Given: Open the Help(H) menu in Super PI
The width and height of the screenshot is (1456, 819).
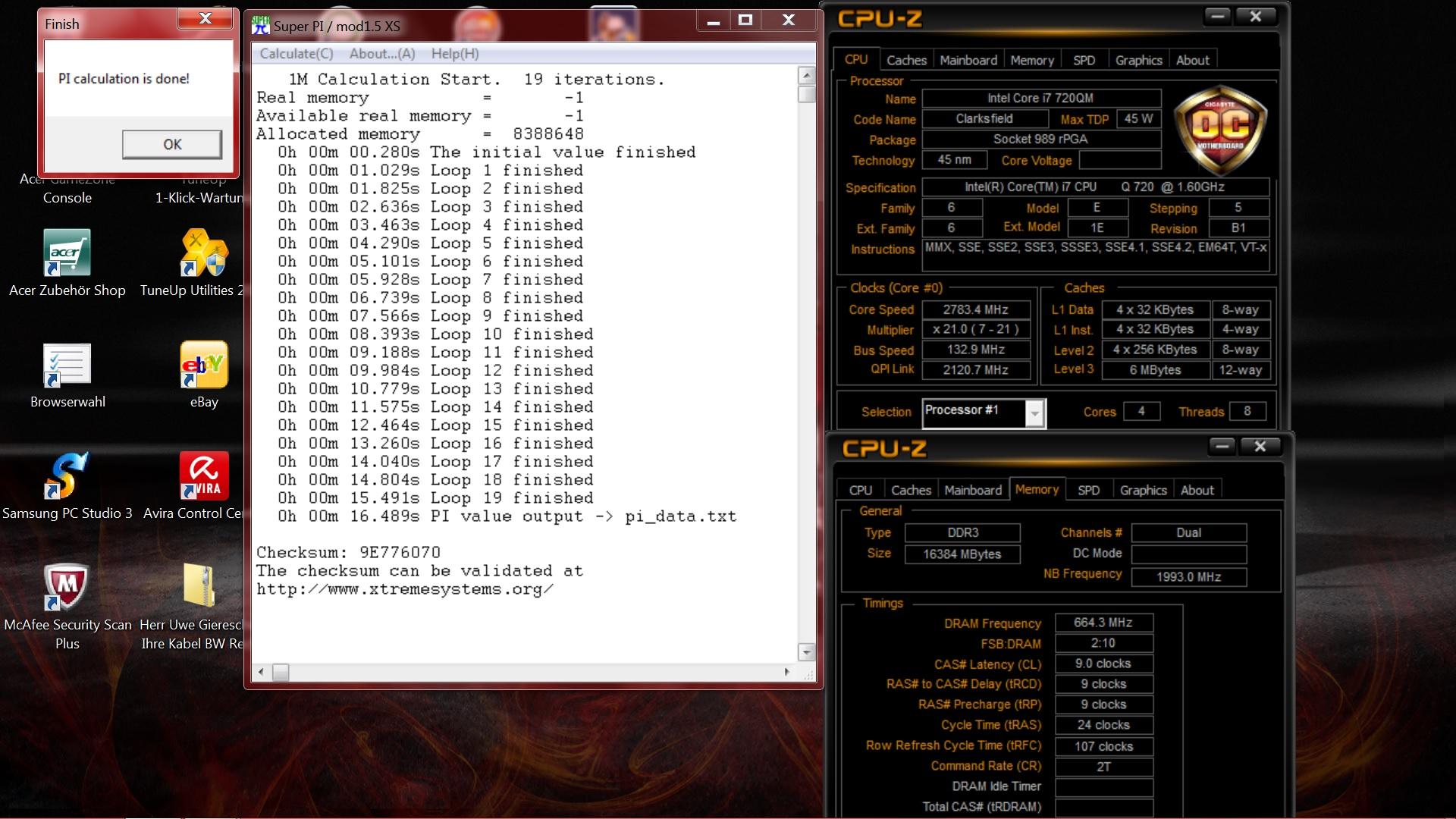Looking at the screenshot, I should pyautogui.click(x=455, y=54).
